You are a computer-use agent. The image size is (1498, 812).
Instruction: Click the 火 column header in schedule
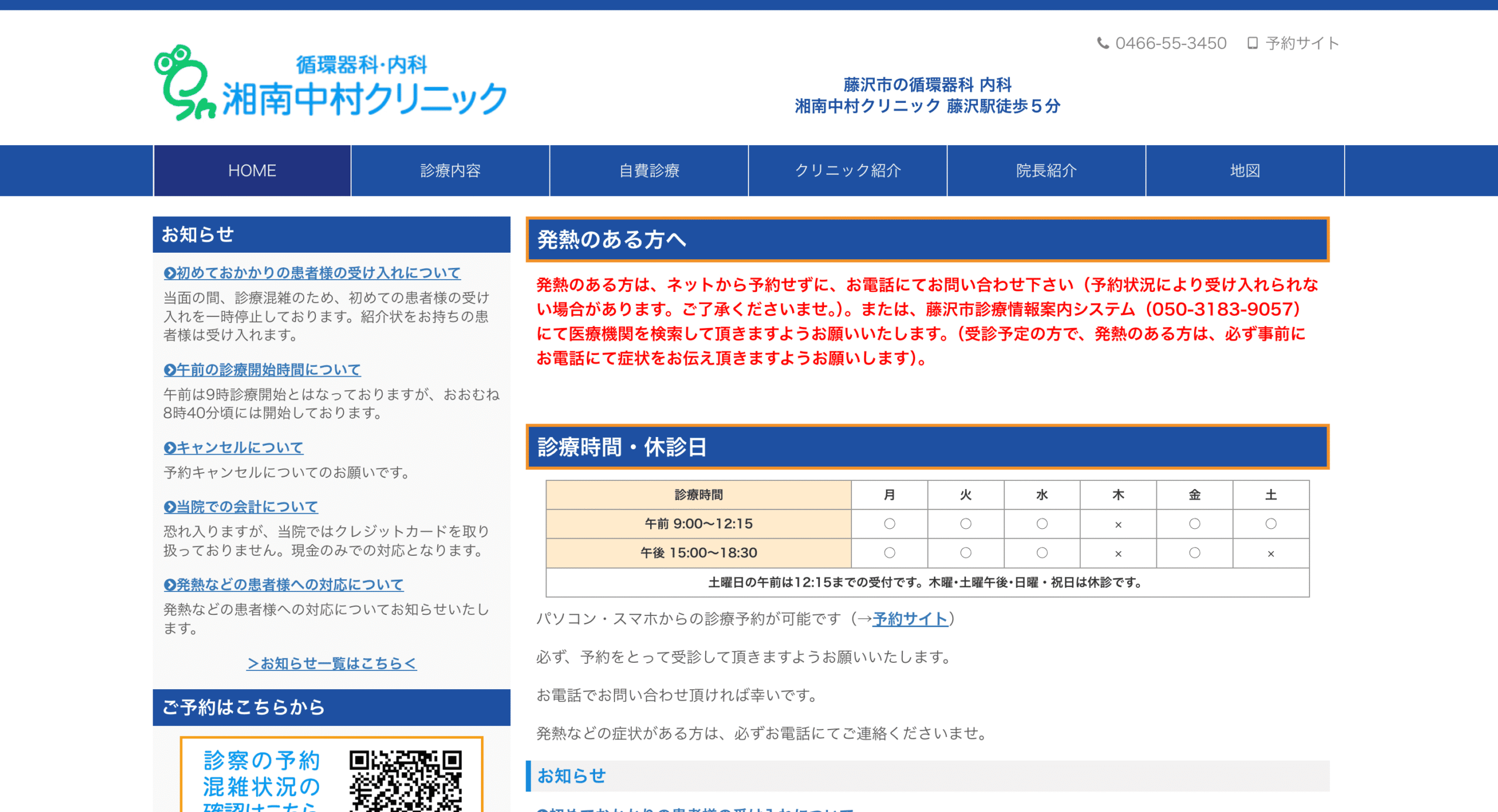click(x=966, y=495)
